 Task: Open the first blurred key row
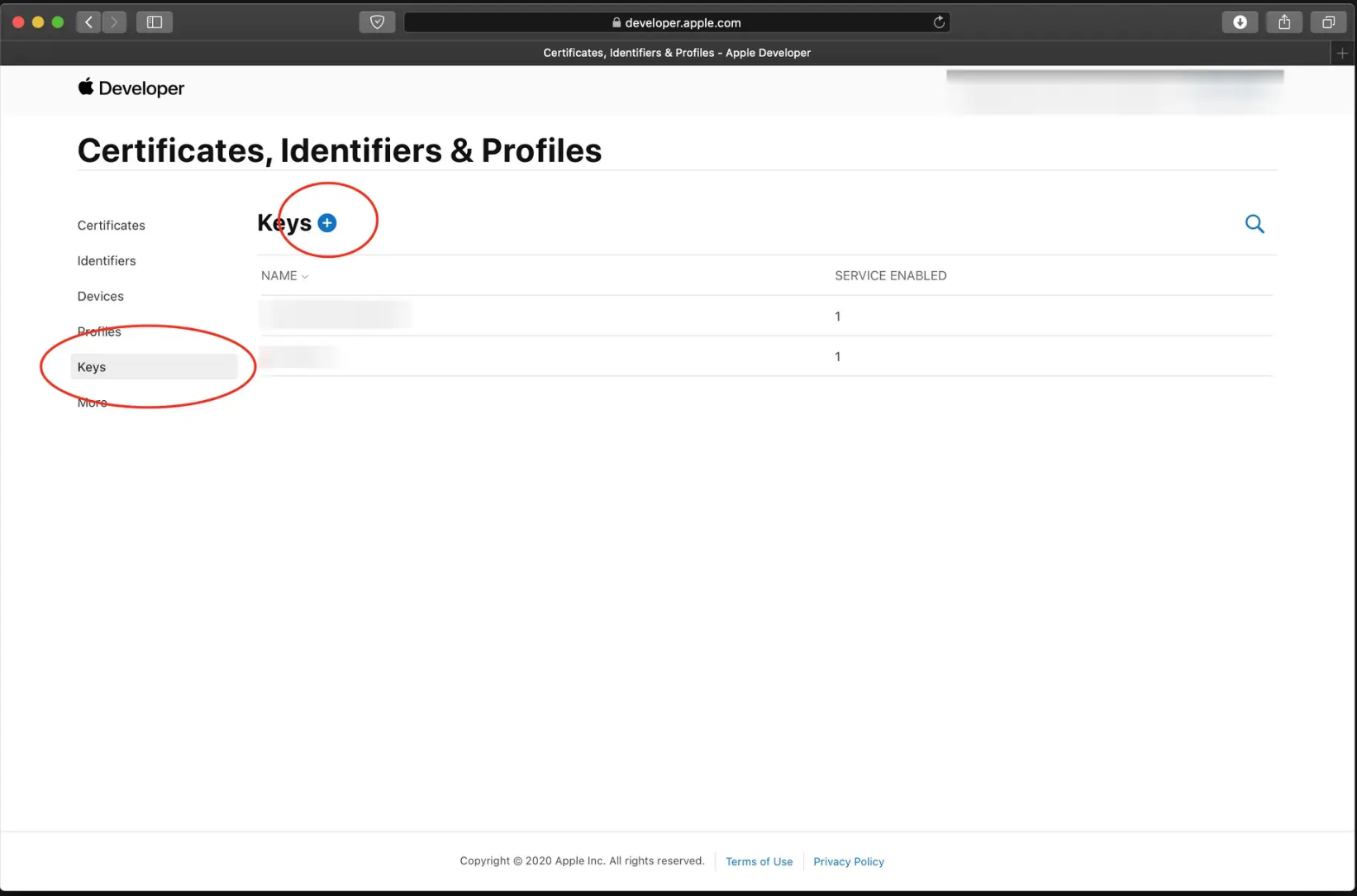pos(765,316)
